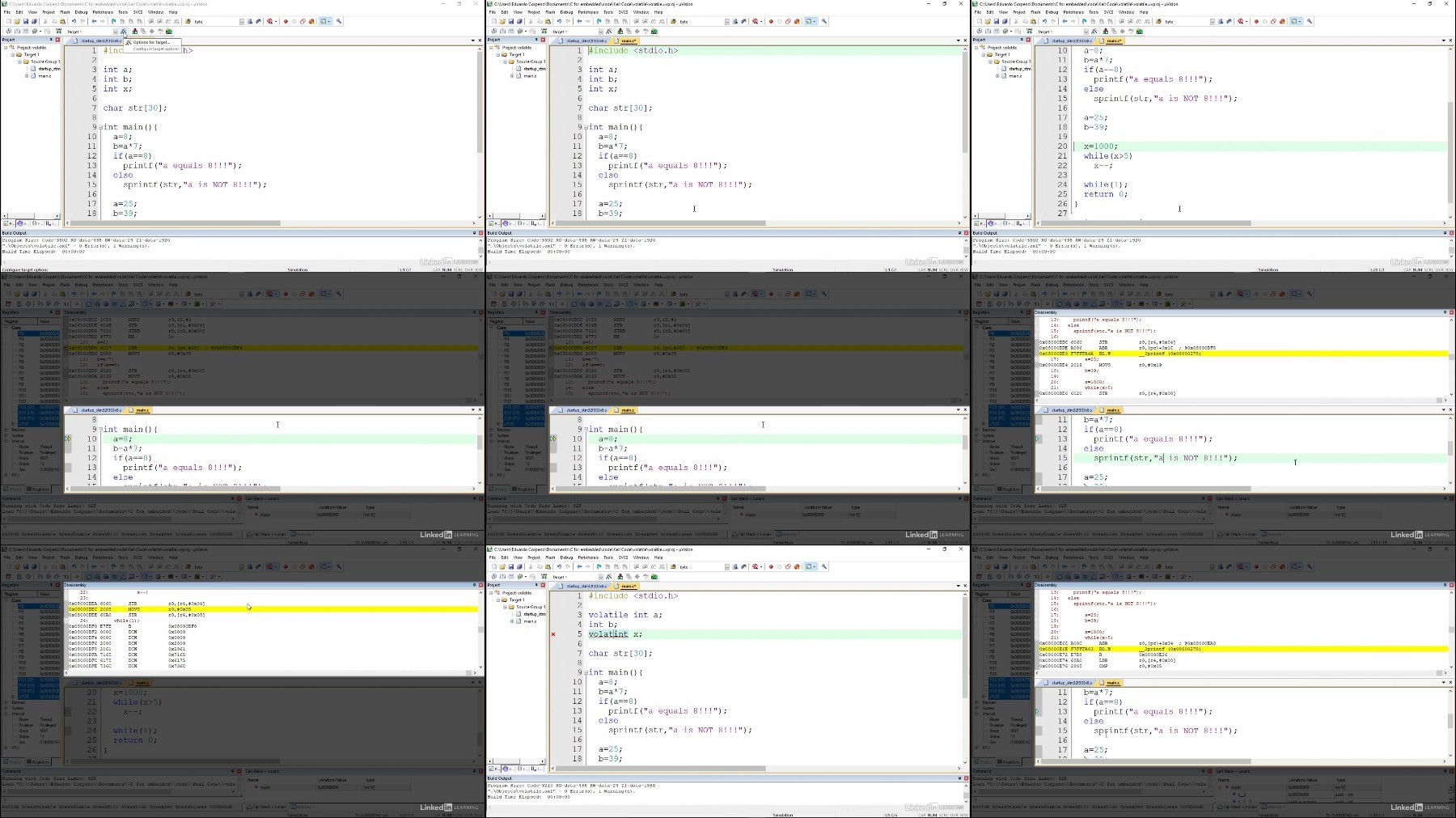Screen dimensions: 1456x818
Task: Open Debug menu in top-middle frame
Action: pyautogui.click(x=566, y=12)
